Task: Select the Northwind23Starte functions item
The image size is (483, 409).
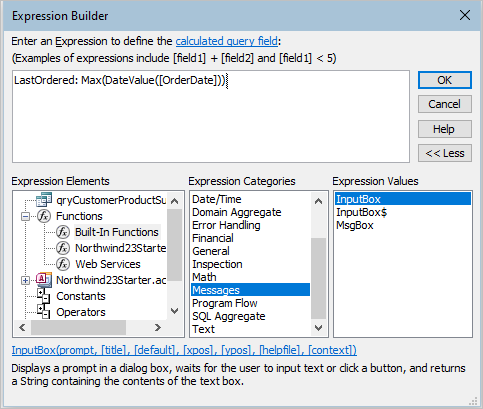Action: pyautogui.click(x=121, y=248)
